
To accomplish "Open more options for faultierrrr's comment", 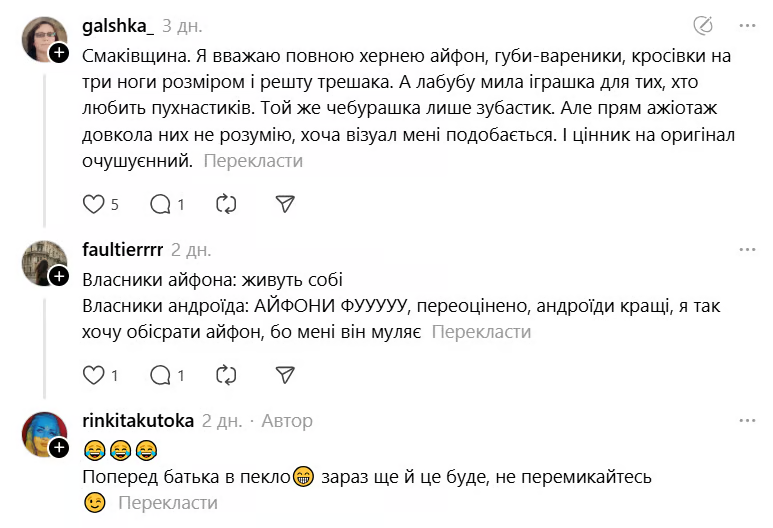I will pyautogui.click(x=747, y=249).
